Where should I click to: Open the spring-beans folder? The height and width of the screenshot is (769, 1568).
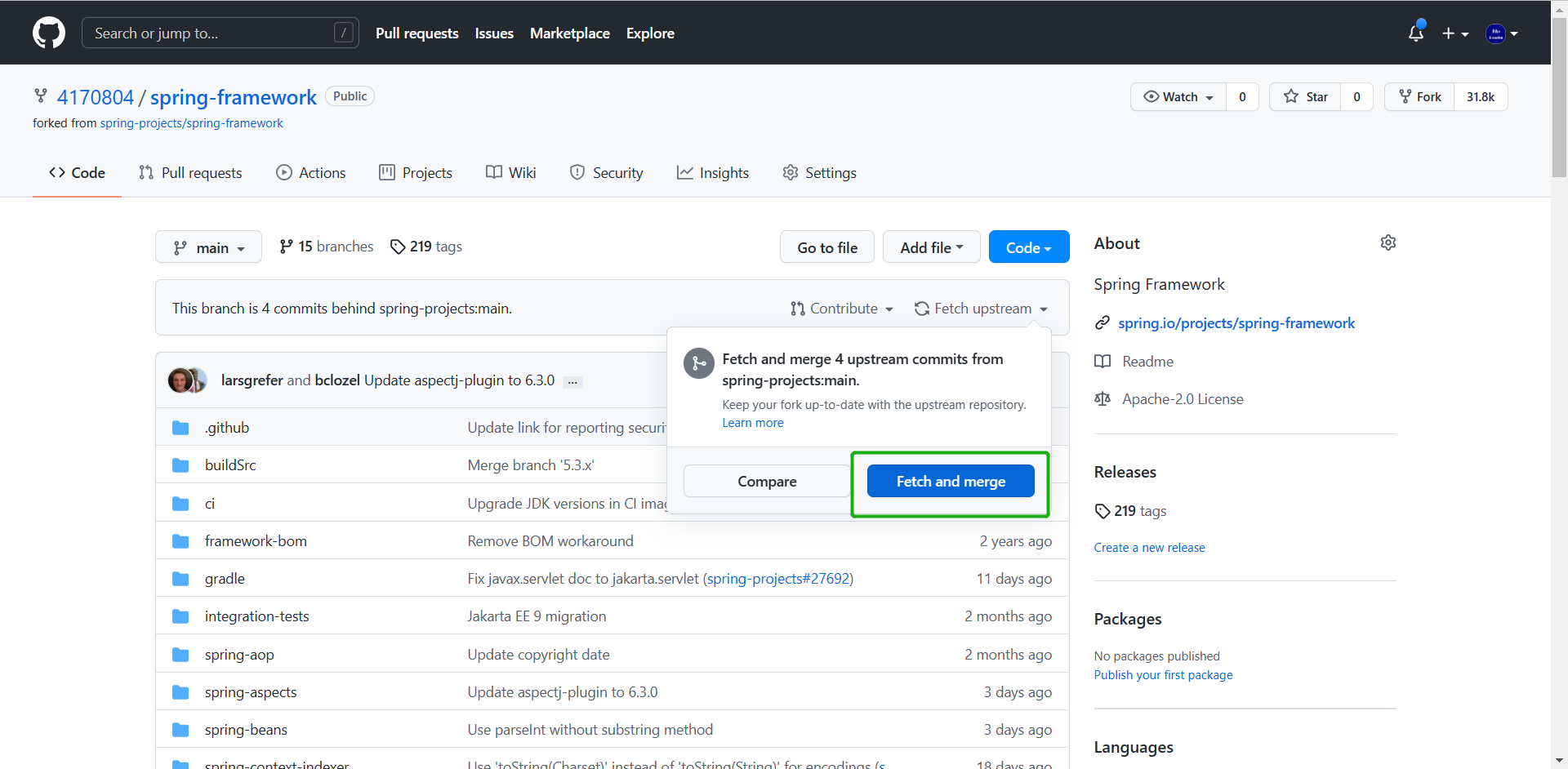tap(246, 730)
